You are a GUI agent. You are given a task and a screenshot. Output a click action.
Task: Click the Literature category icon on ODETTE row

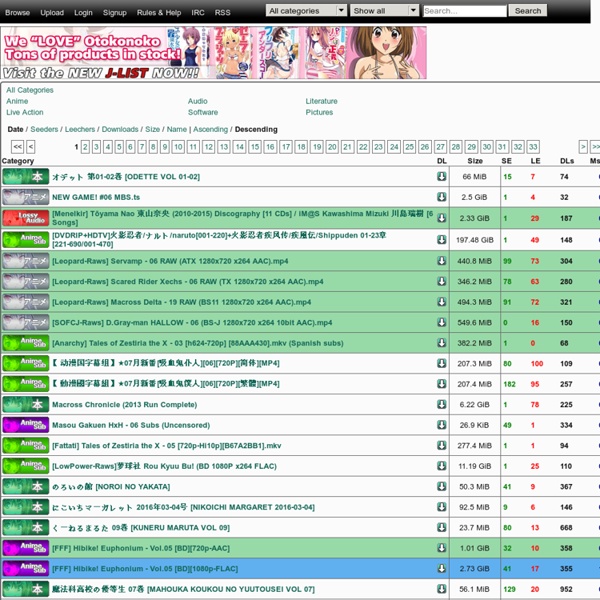[26, 176]
